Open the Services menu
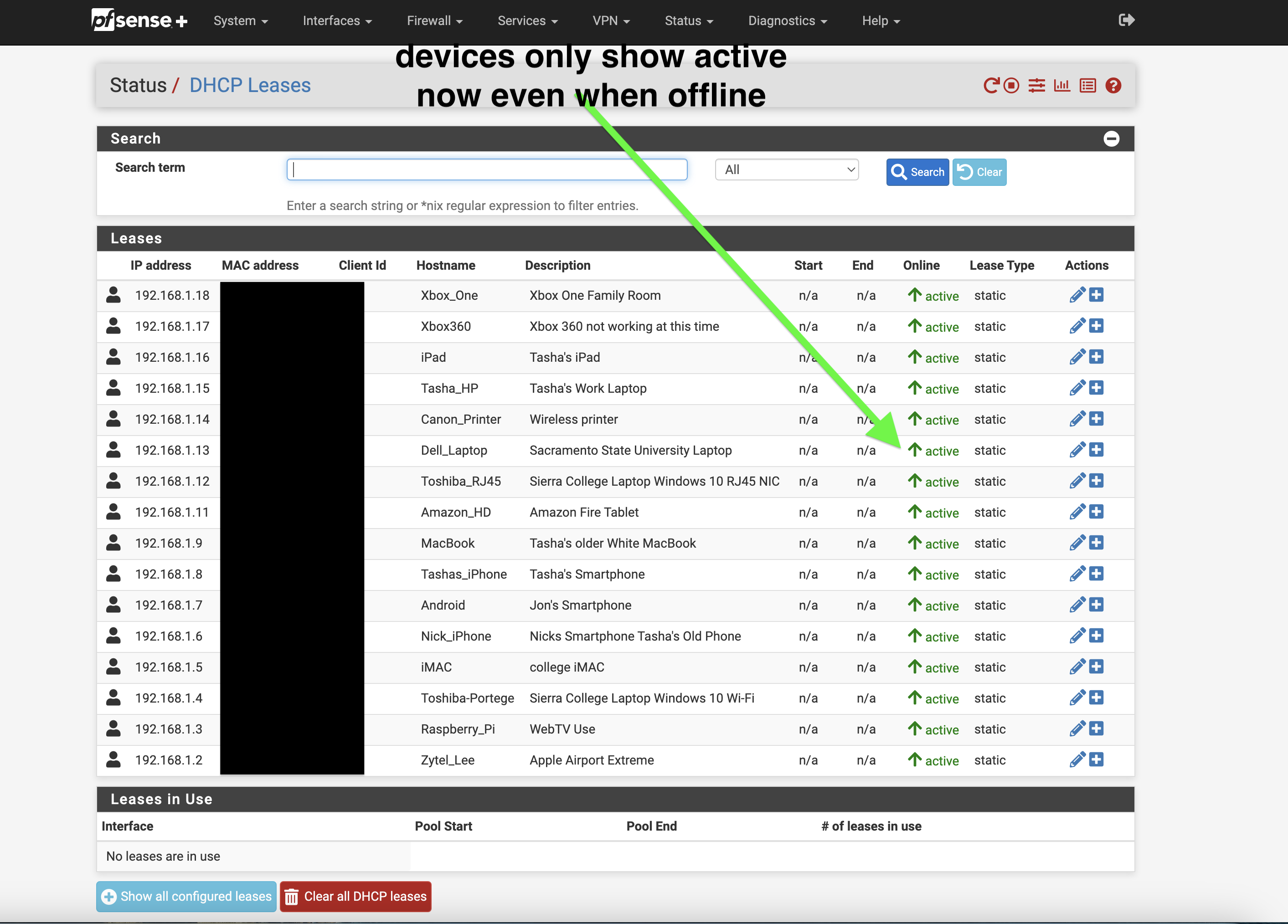 tap(528, 21)
